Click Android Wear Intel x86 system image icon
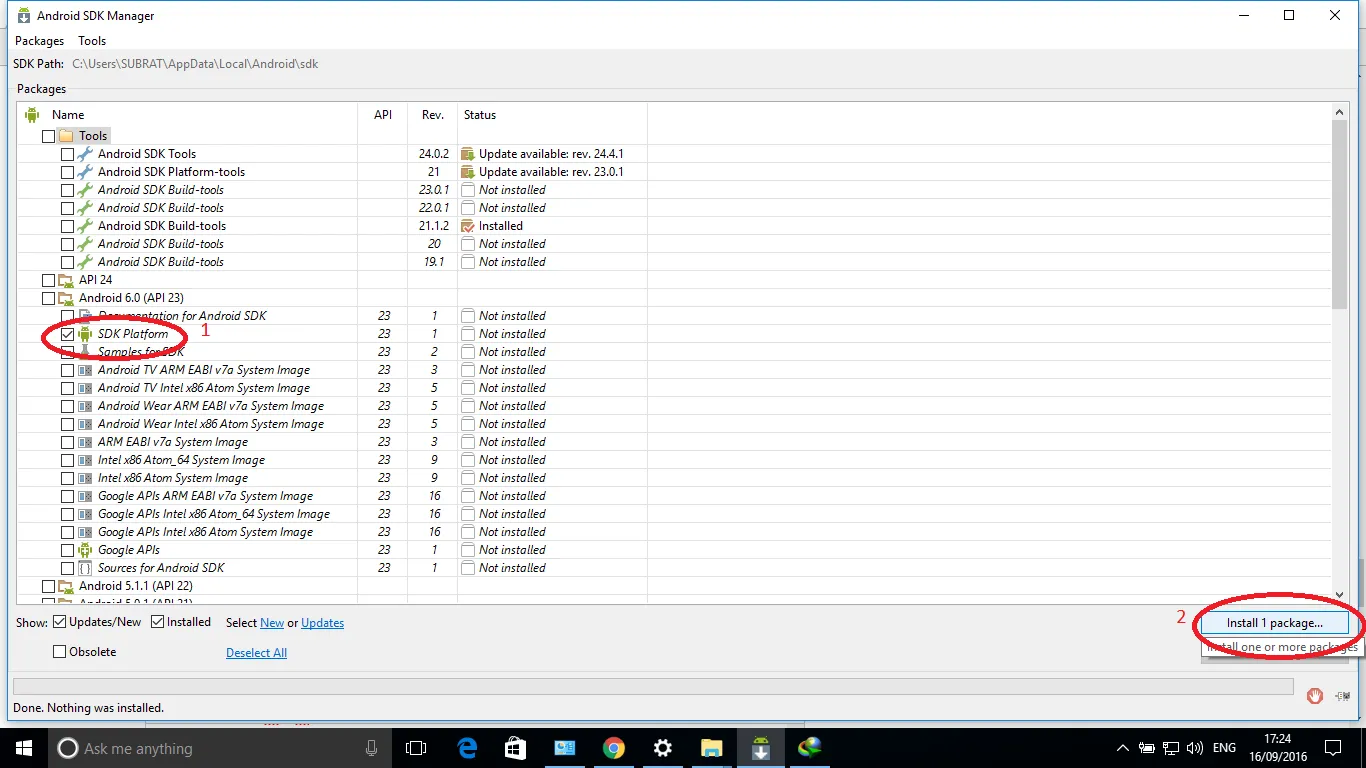 pyautogui.click(x=85, y=424)
